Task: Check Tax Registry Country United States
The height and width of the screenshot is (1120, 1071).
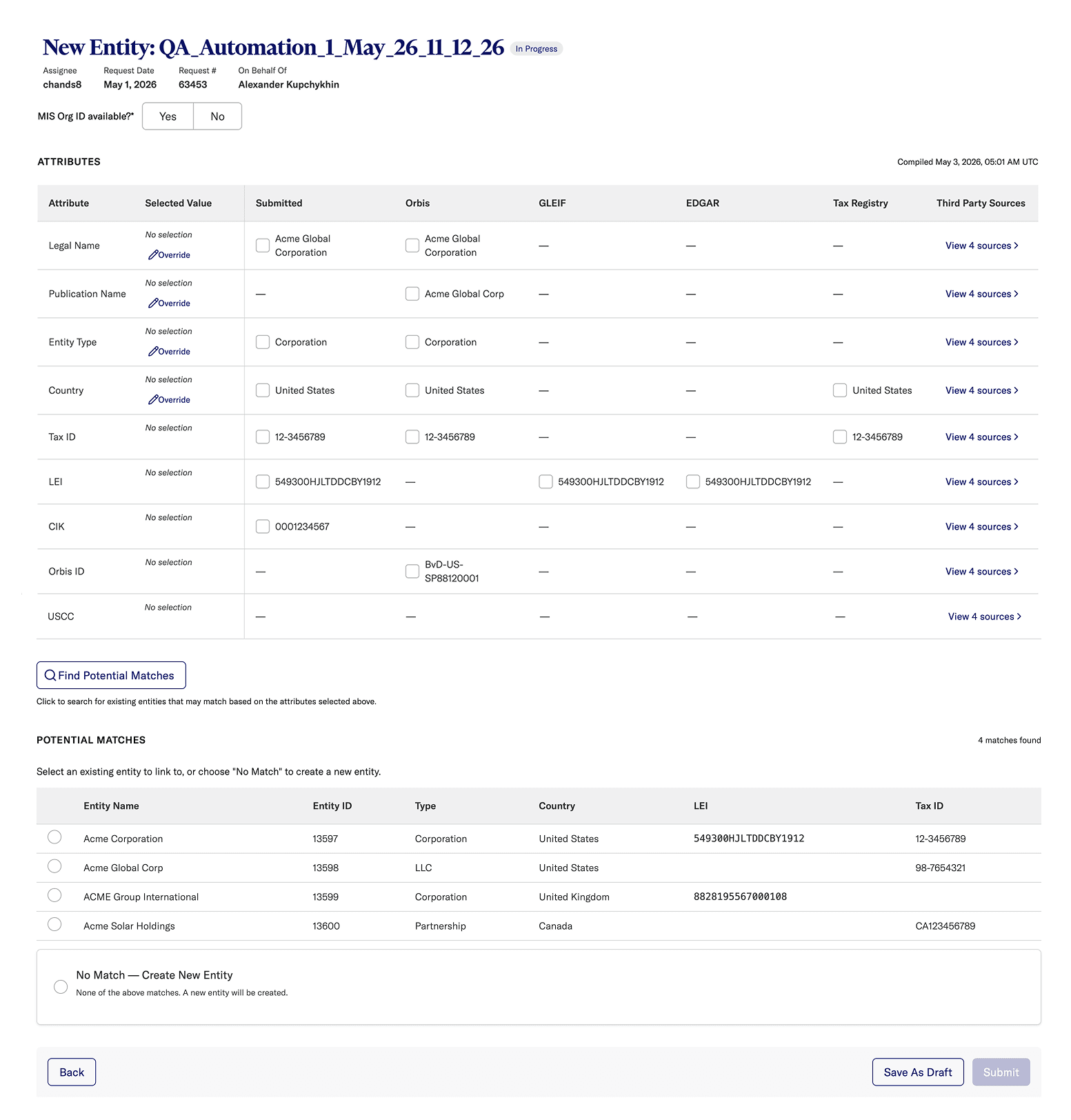Action: click(840, 390)
